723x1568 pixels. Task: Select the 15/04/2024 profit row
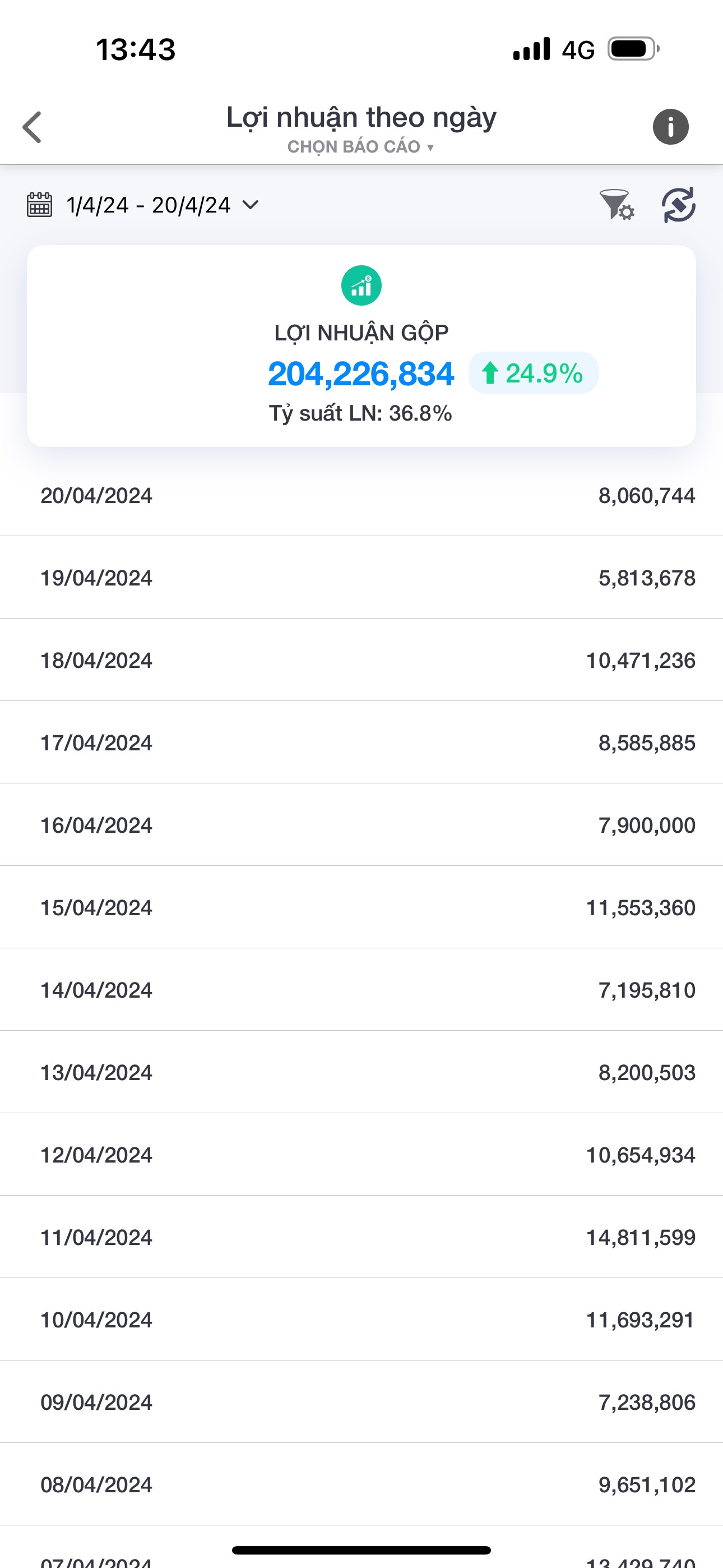[361, 907]
